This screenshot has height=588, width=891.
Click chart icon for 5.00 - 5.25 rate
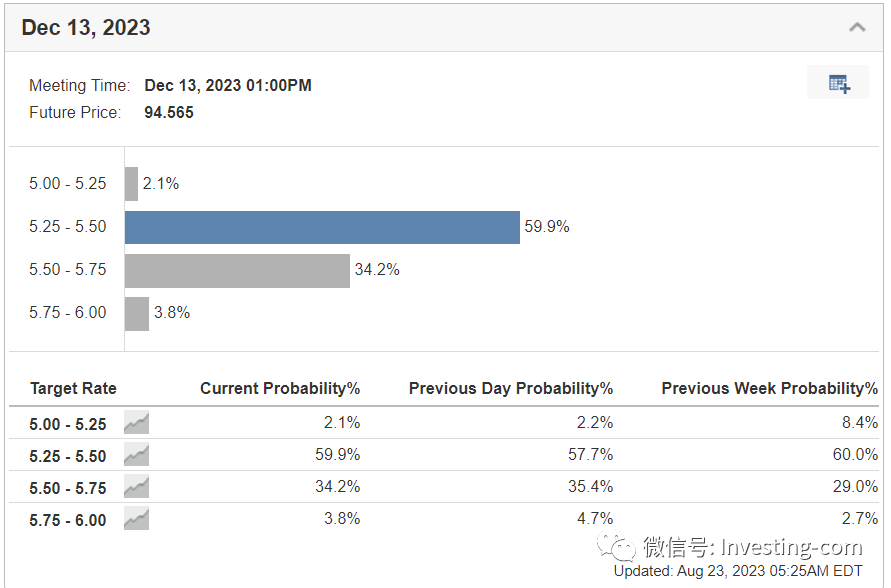(x=137, y=423)
